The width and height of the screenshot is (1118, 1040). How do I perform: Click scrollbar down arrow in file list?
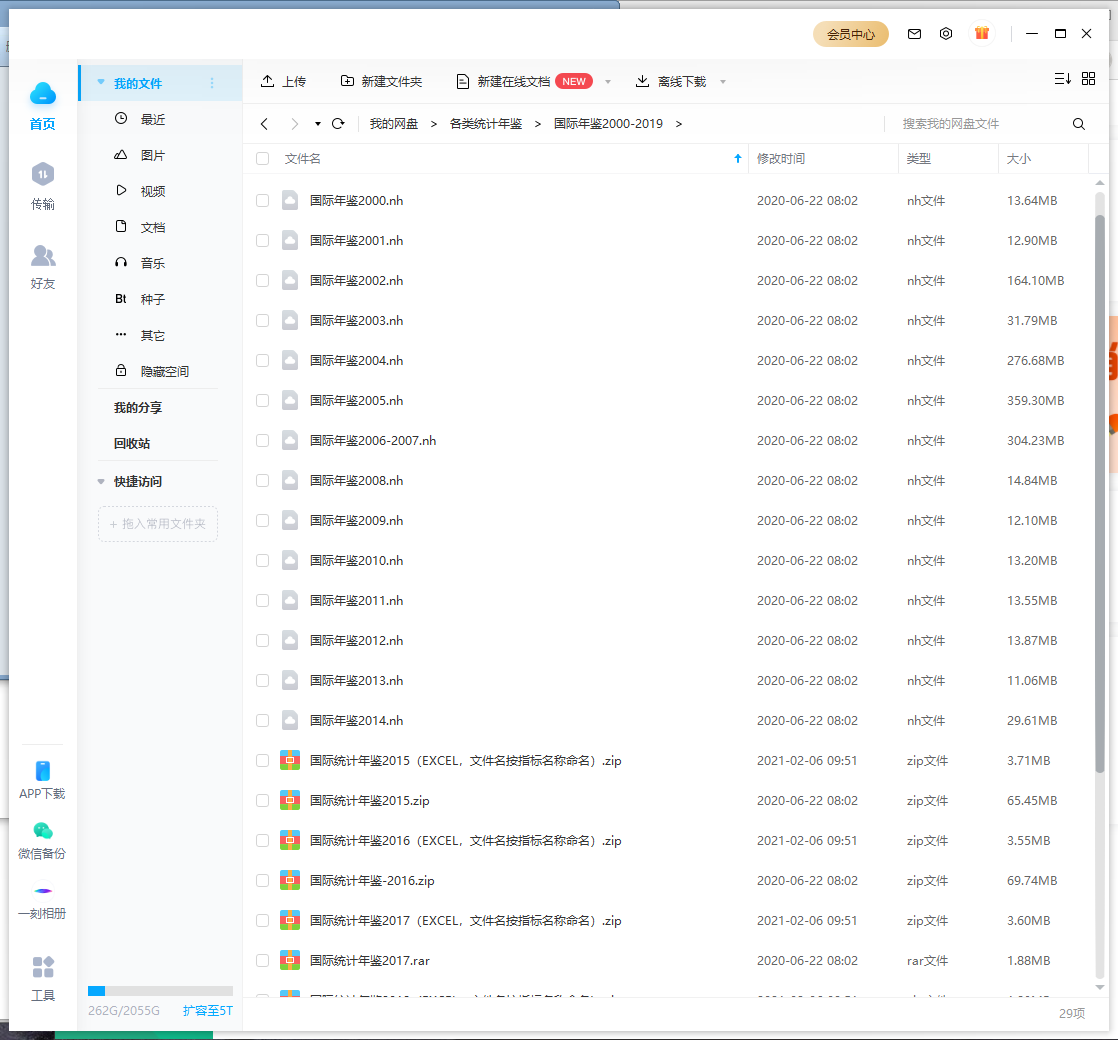pyautogui.click(x=1099, y=987)
